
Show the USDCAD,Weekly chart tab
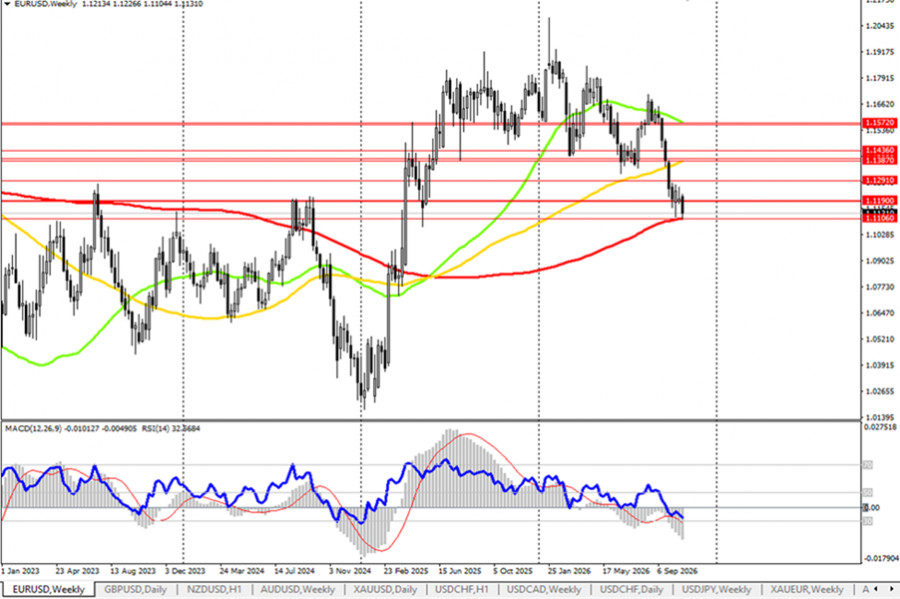[x=544, y=589]
